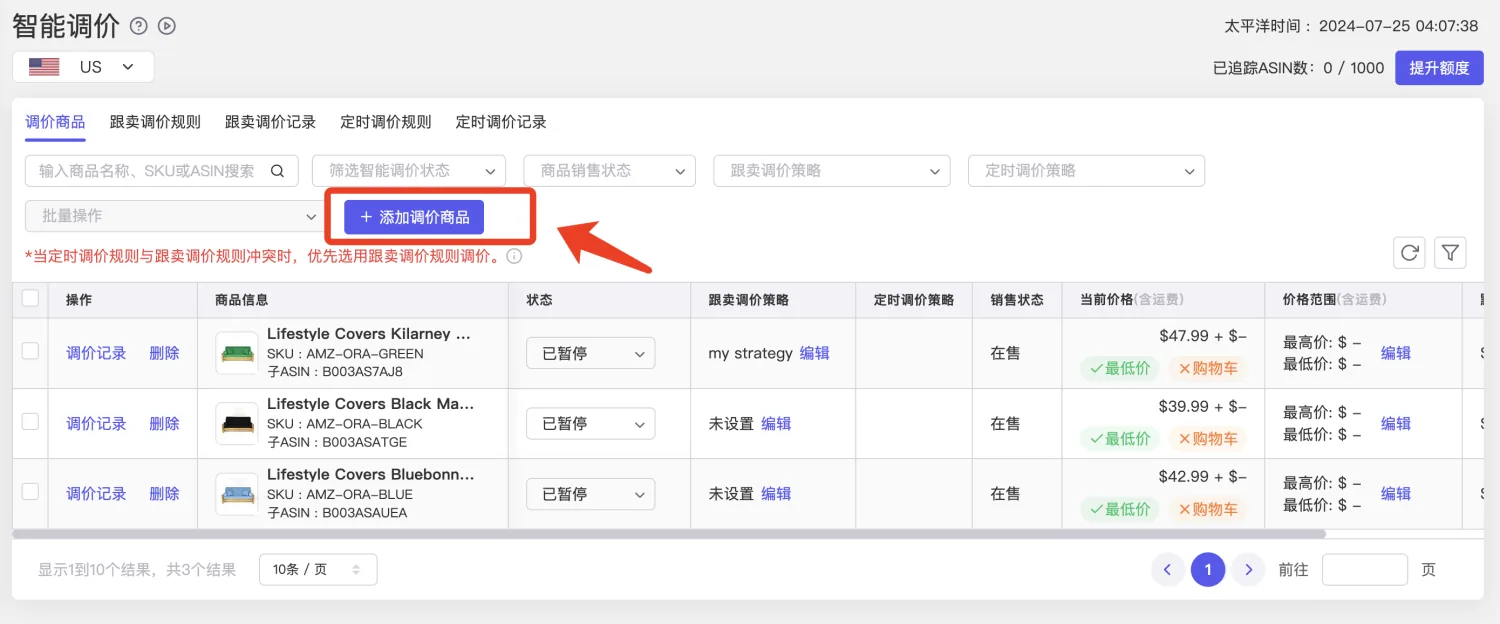Click the 提升额度 button
This screenshot has width=1500, height=624.
(1439, 68)
